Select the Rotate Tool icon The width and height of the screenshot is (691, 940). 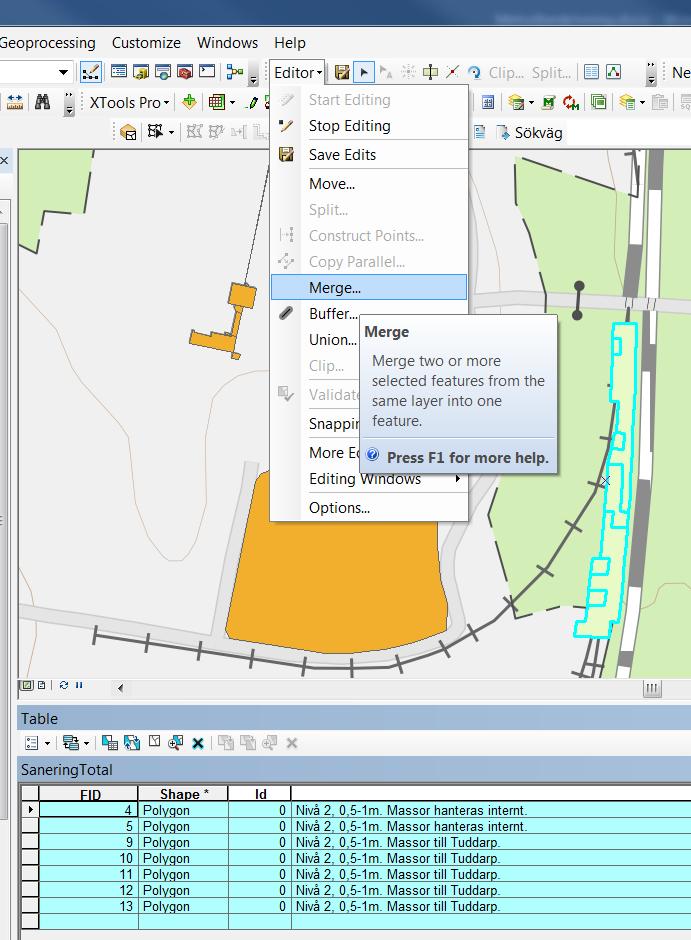(474, 73)
